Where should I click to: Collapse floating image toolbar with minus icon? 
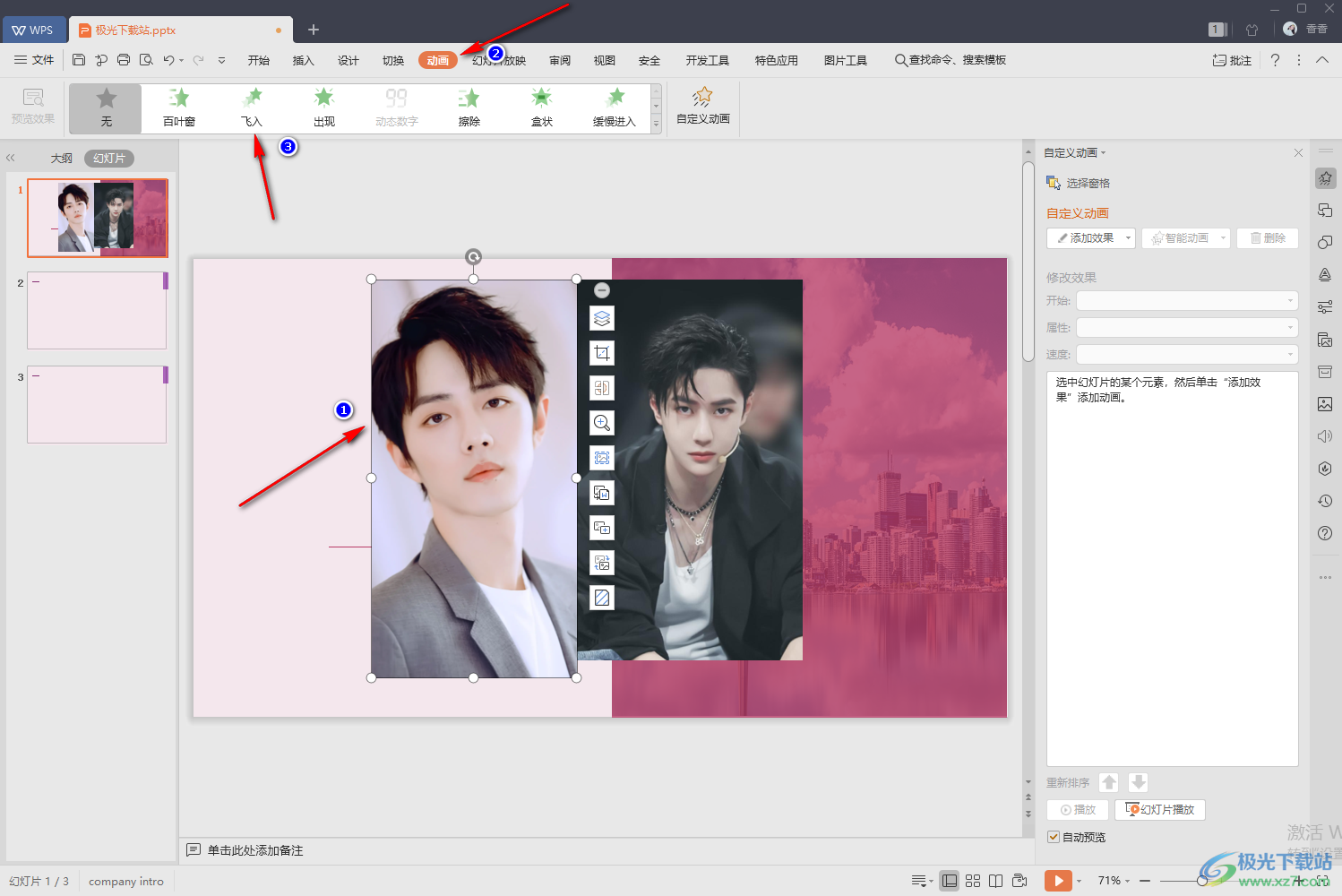pos(602,290)
